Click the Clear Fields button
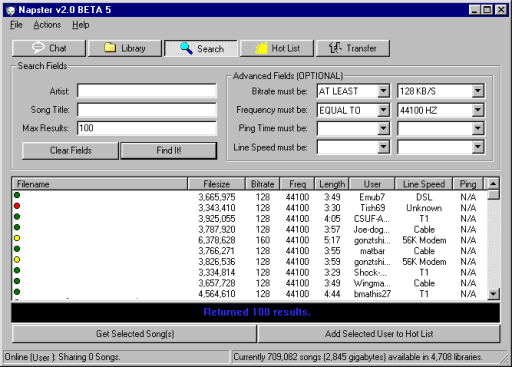 (x=70, y=151)
